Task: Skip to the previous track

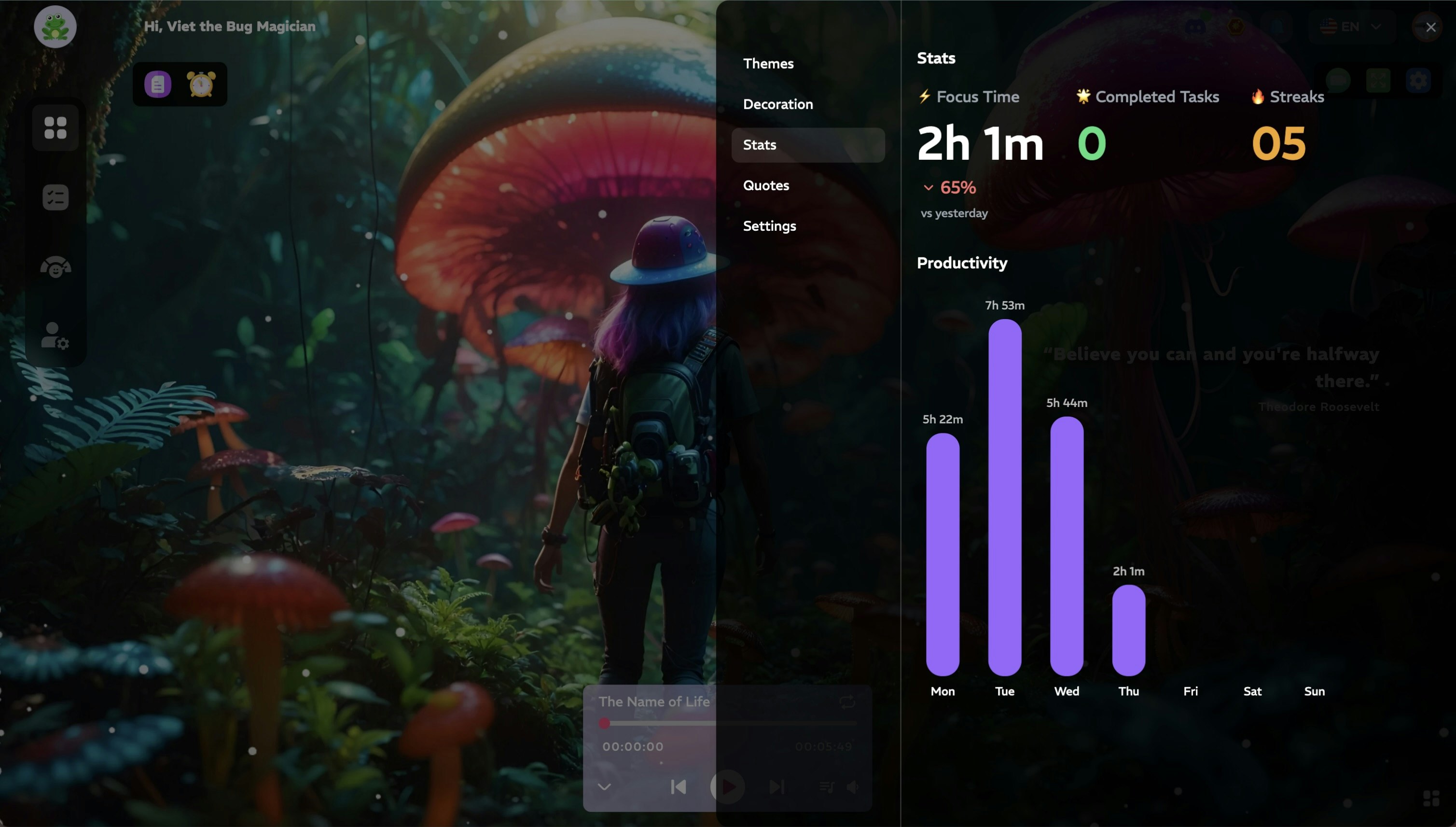Action: pos(679,786)
